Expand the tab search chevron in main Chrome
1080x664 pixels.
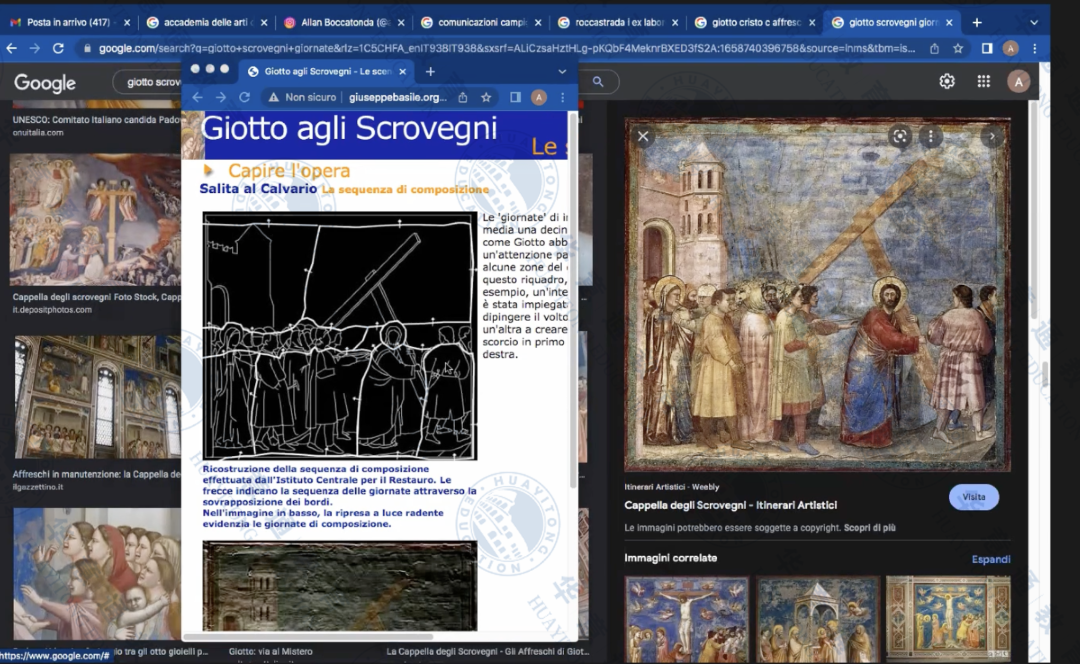click(x=1034, y=22)
